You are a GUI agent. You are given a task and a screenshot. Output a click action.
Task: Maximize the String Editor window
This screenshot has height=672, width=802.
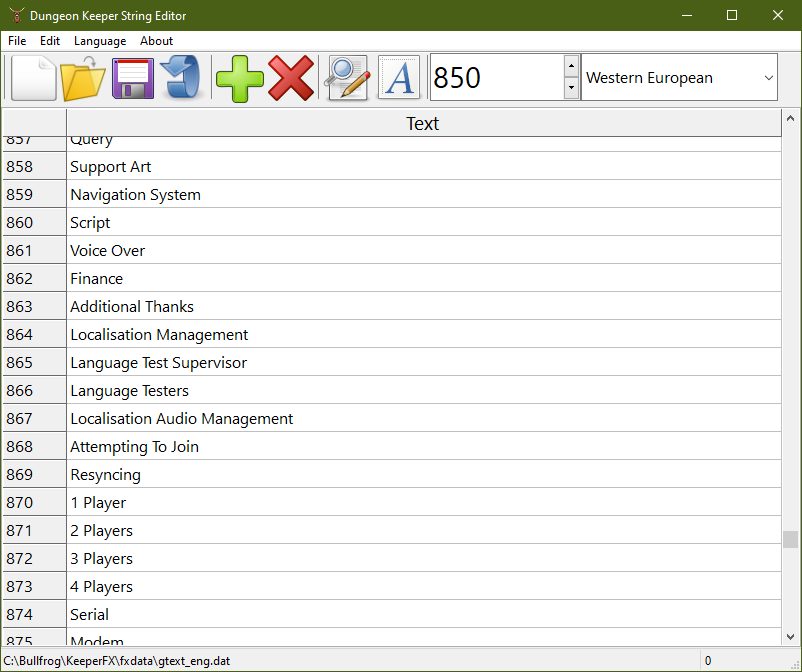[732, 15]
